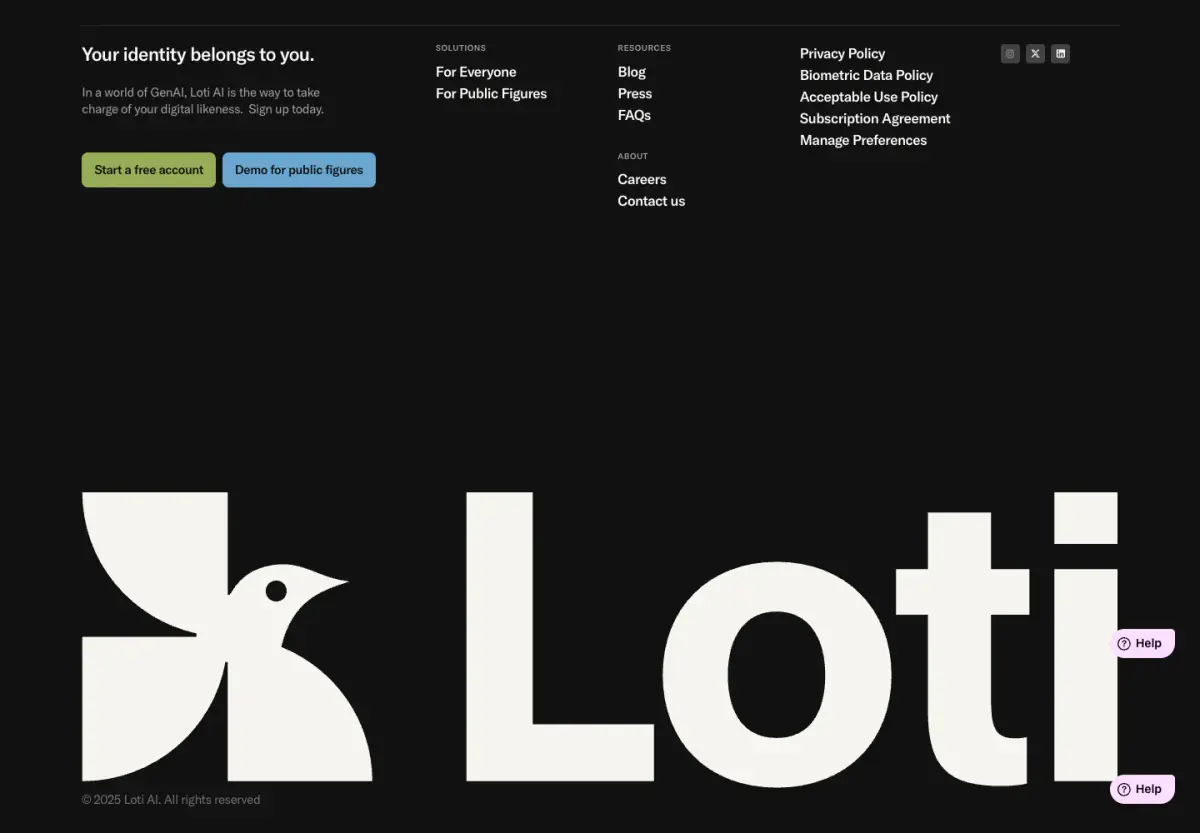The image size is (1200, 833).
Task: Open Manage Preferences
Action: (863, 141)
